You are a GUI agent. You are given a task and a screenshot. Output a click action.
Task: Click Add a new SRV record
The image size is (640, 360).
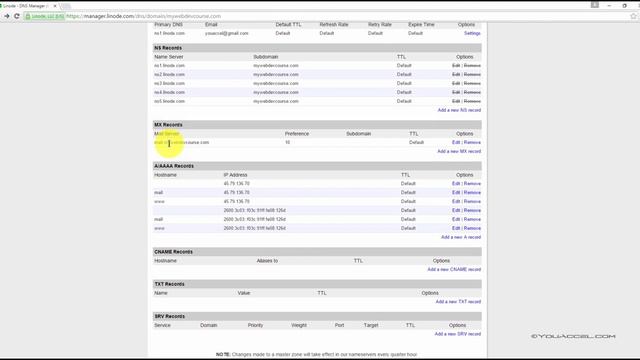458,334
